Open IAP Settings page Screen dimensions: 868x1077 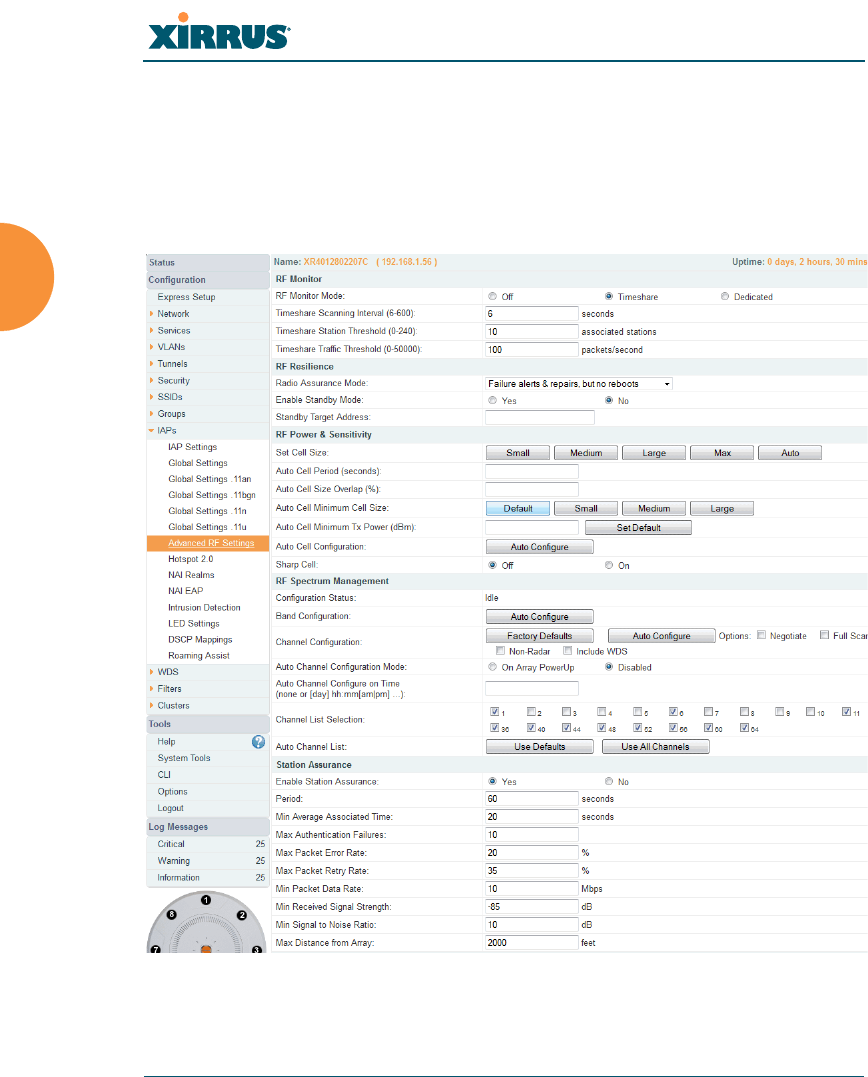pos(192,446)
